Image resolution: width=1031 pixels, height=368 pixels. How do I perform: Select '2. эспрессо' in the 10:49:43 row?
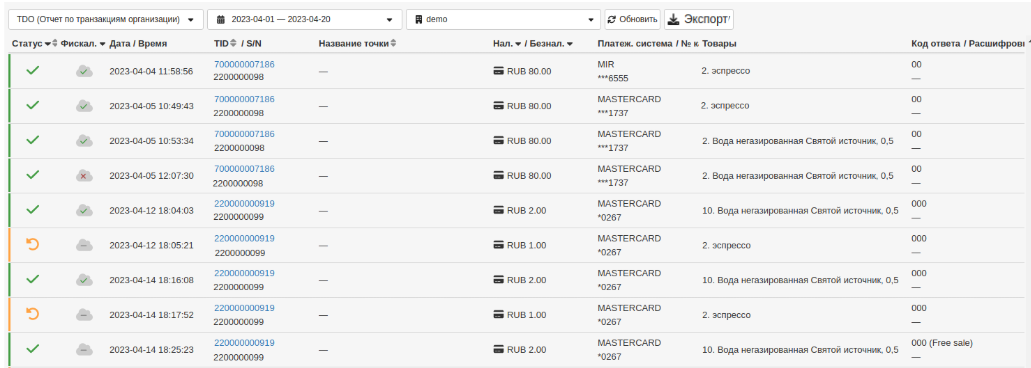[725, 105]
